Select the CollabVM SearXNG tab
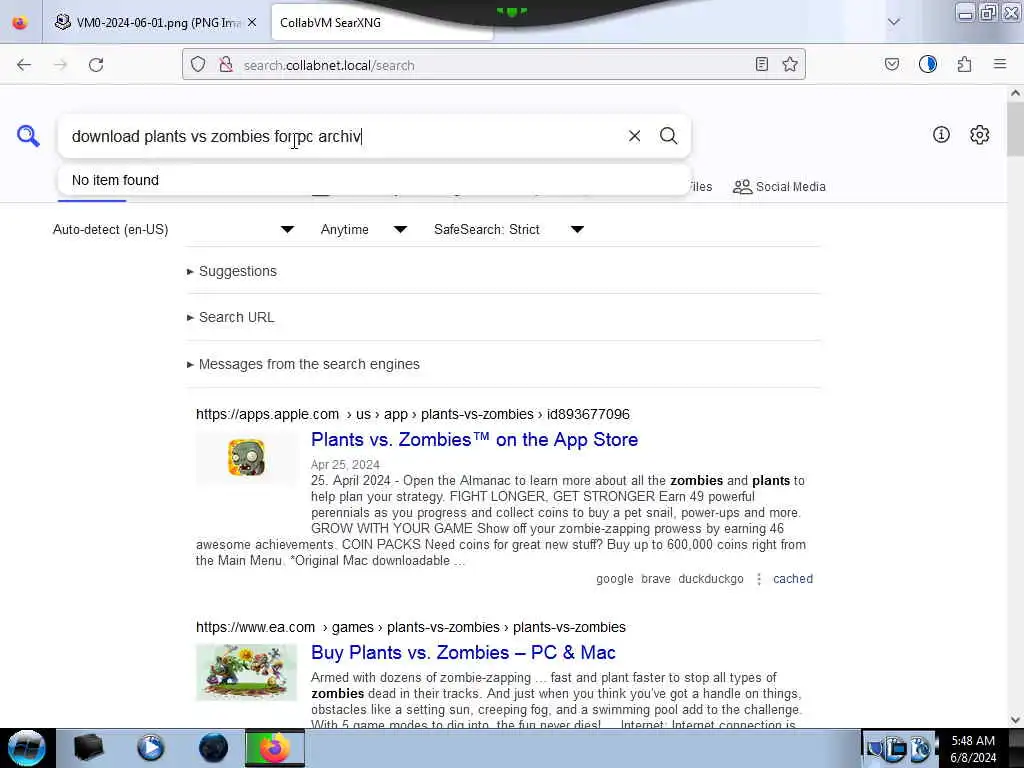The image size is (1024, 768). 382,22
